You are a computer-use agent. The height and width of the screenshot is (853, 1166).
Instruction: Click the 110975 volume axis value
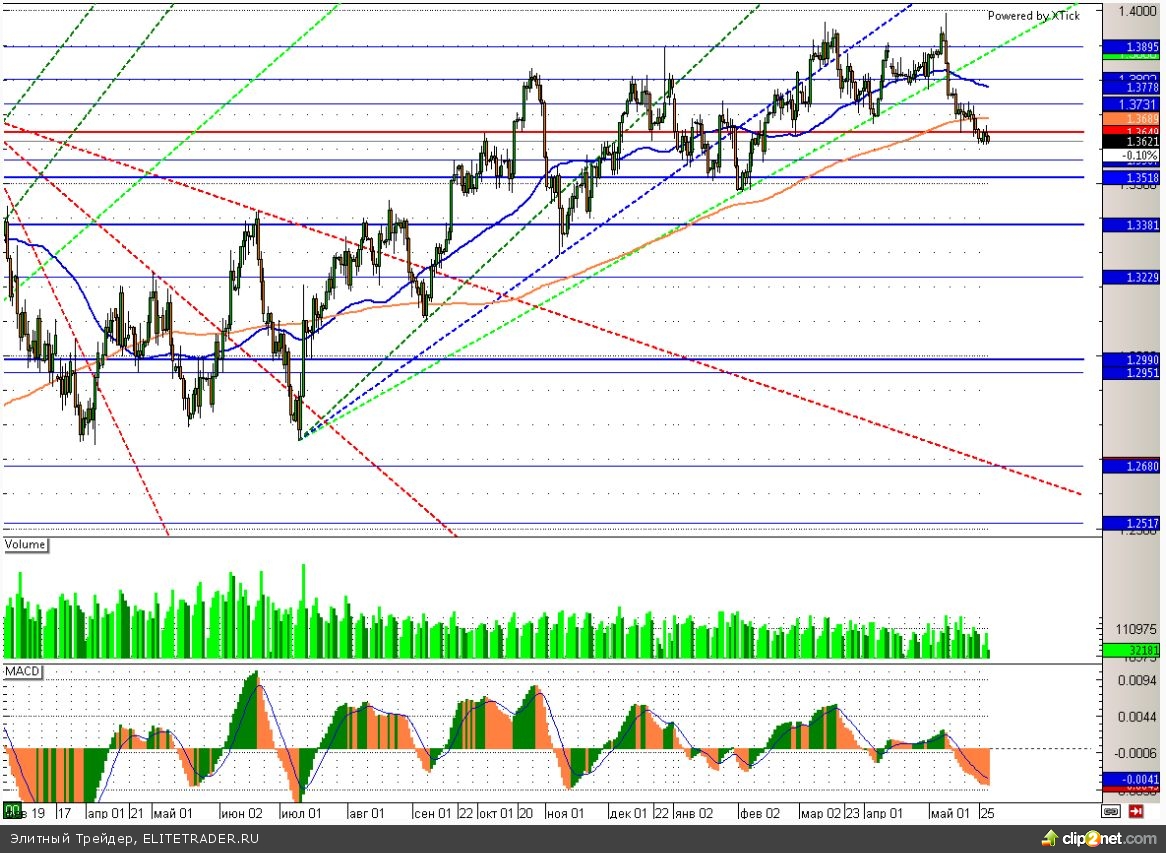click(x=1136, y=629)
